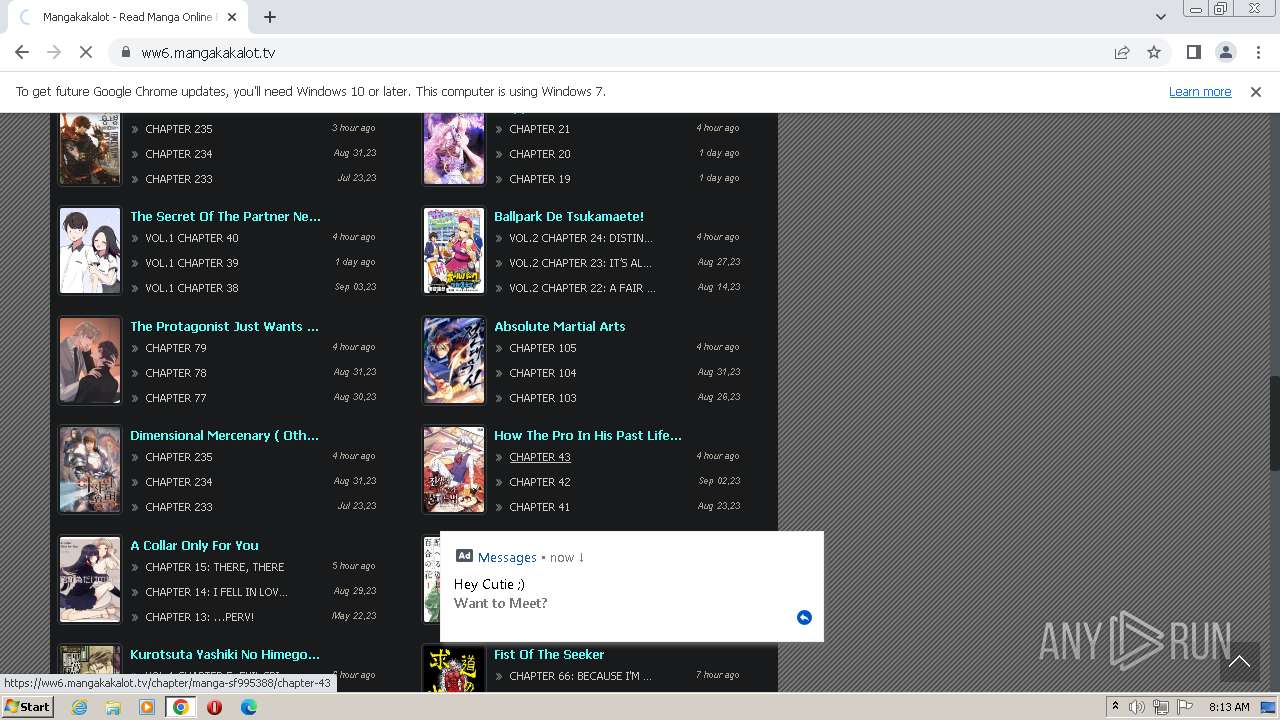The image size is (1280, 720).
Task: Open How The Pro In His Past Life... title
Action: 588,435
